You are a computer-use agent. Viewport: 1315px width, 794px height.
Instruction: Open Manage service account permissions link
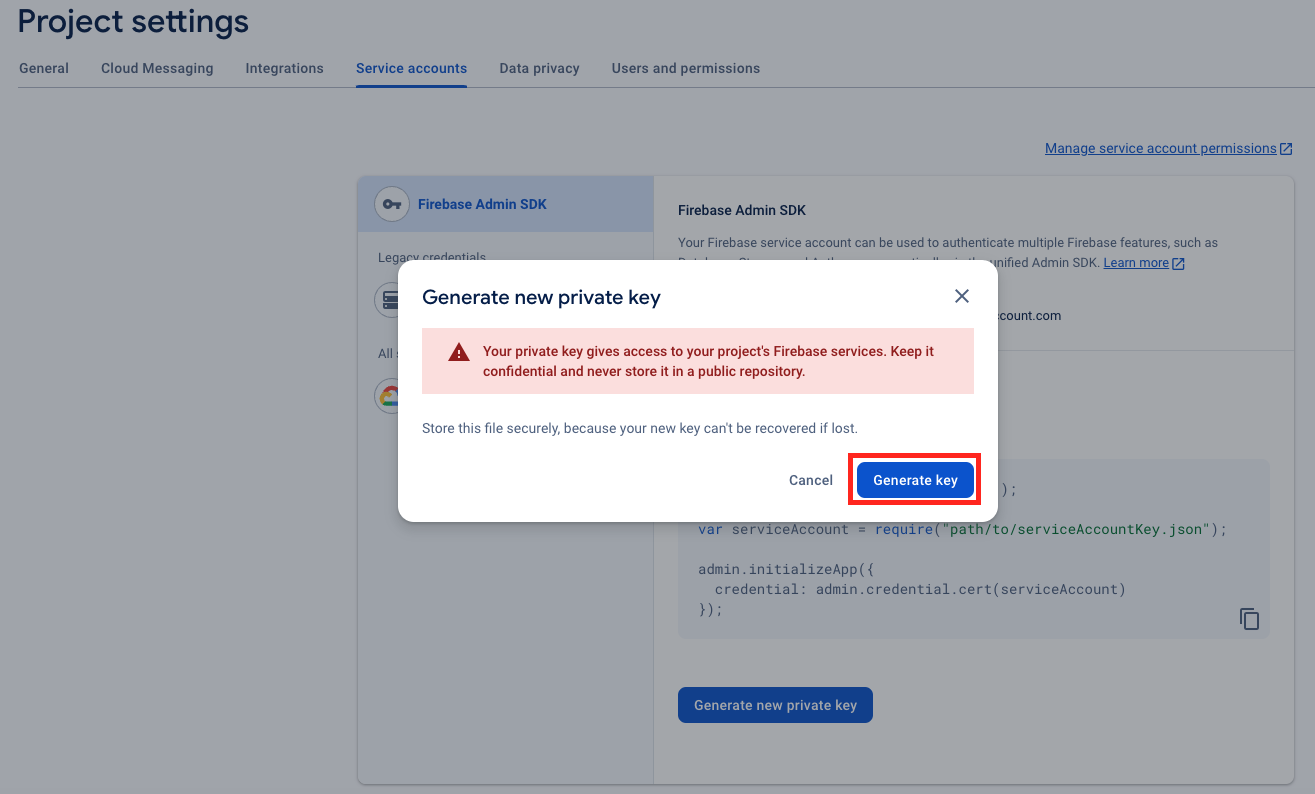[1160, 149]
